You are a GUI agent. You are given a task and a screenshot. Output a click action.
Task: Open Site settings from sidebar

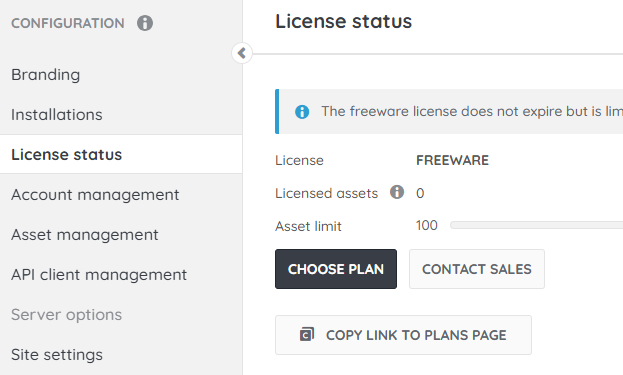[57, 355]
